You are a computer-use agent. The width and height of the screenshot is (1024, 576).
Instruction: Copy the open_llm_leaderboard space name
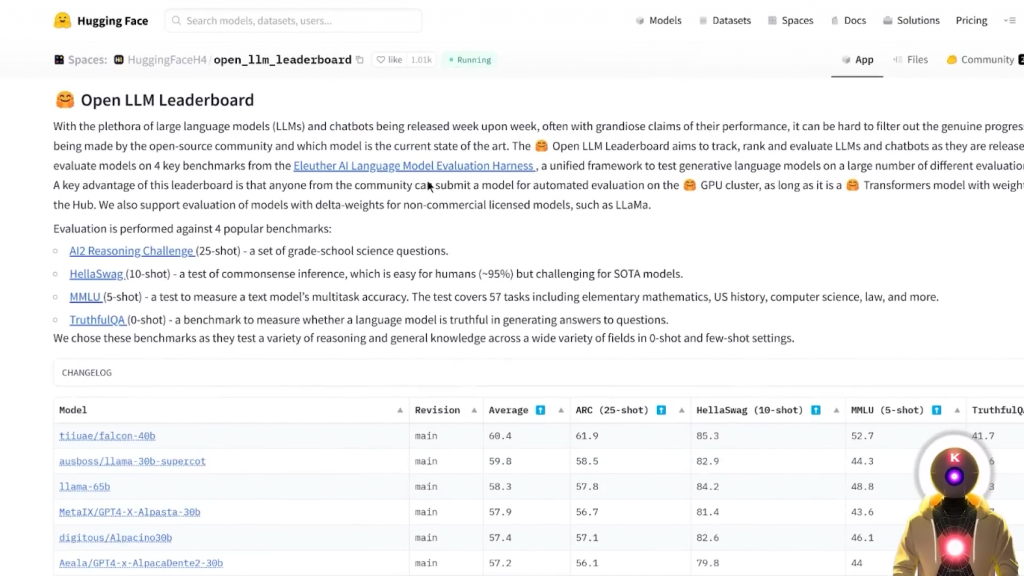[360, 60]
